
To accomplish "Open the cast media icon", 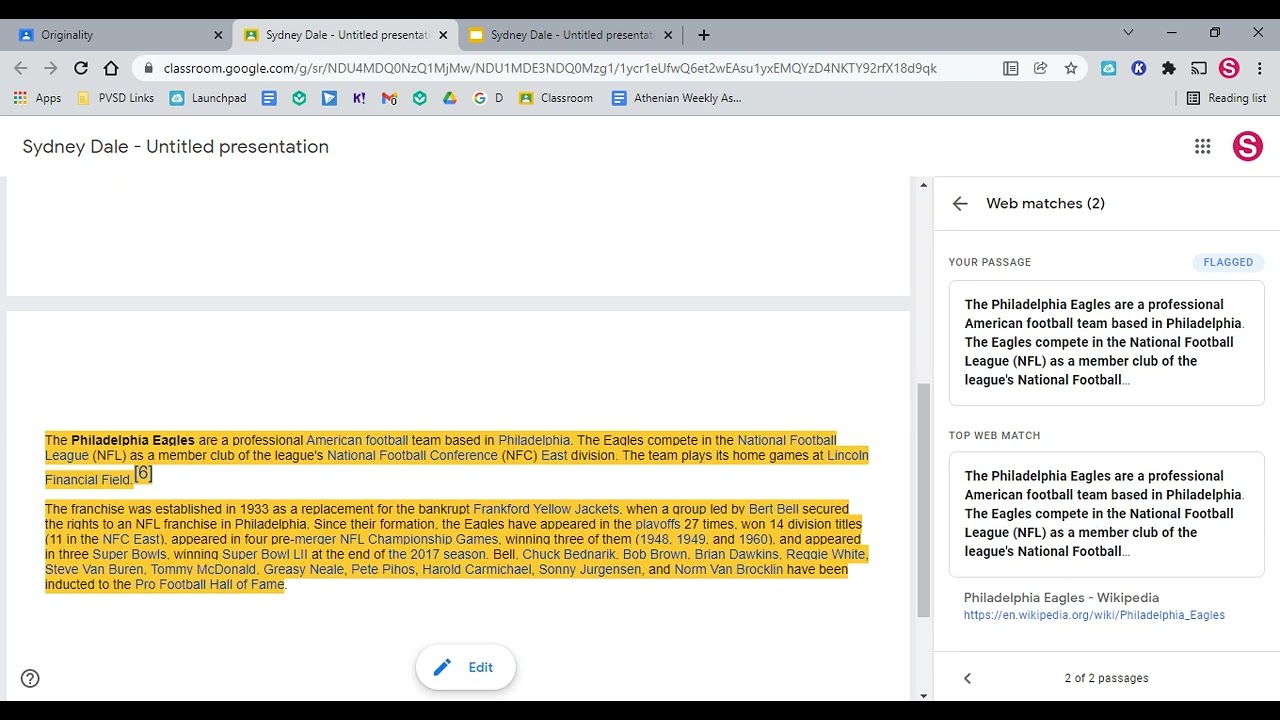I will tap(1199, 68).
